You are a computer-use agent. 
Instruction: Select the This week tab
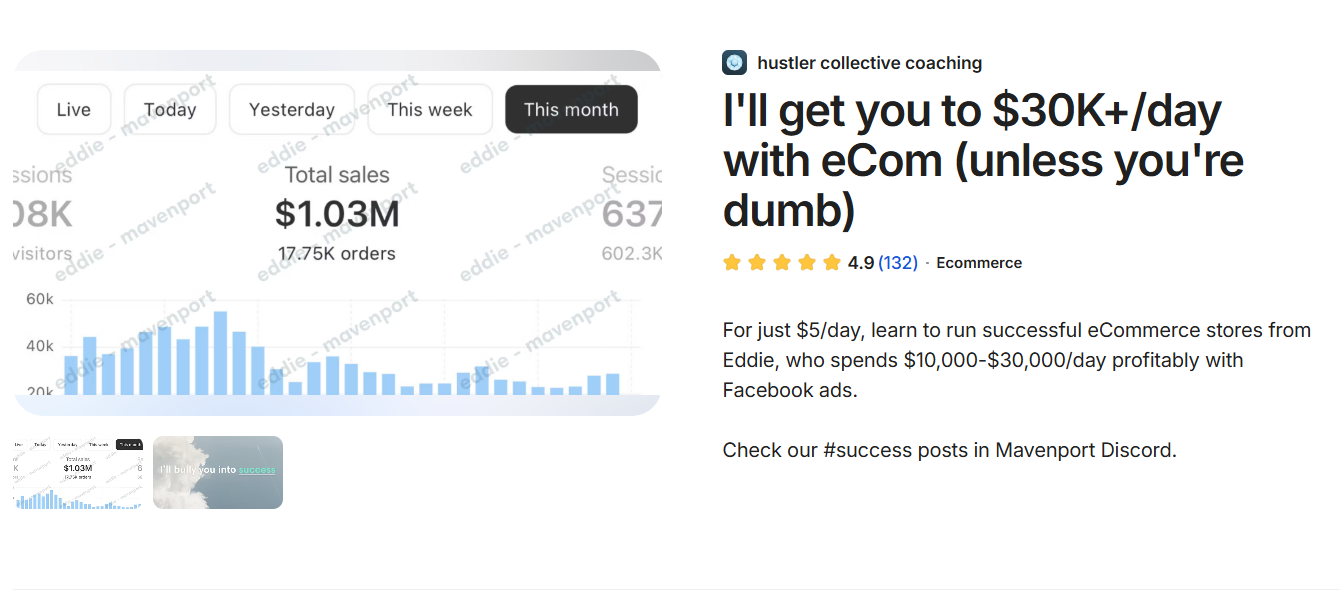[x=430, y=110]
